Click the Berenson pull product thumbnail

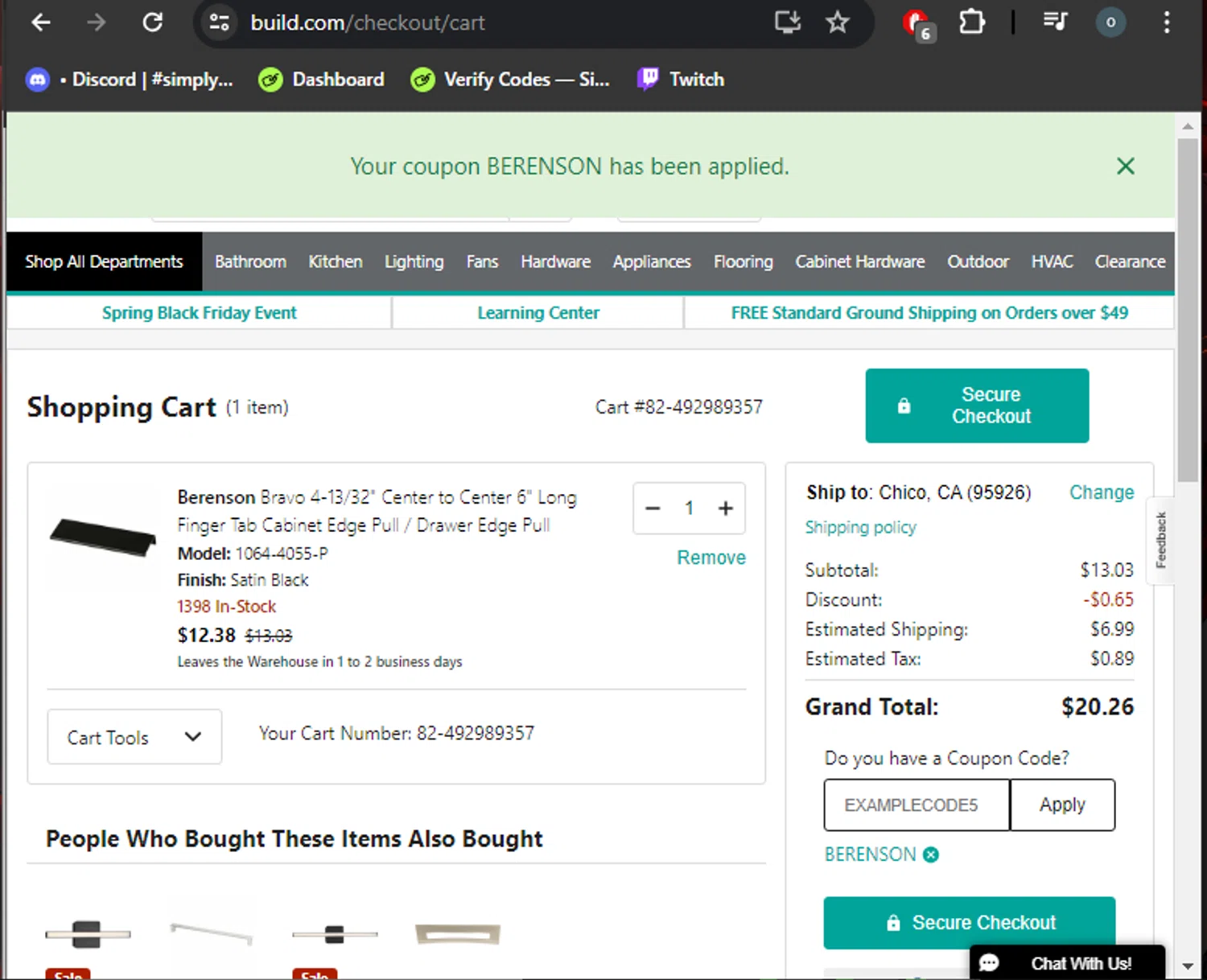pyautogui.click(x=103, y=537)
